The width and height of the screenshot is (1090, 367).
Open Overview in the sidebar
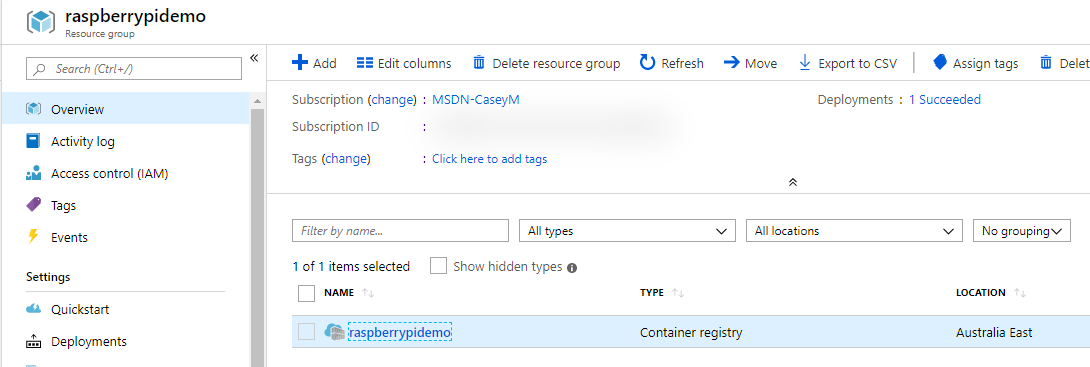125,109
